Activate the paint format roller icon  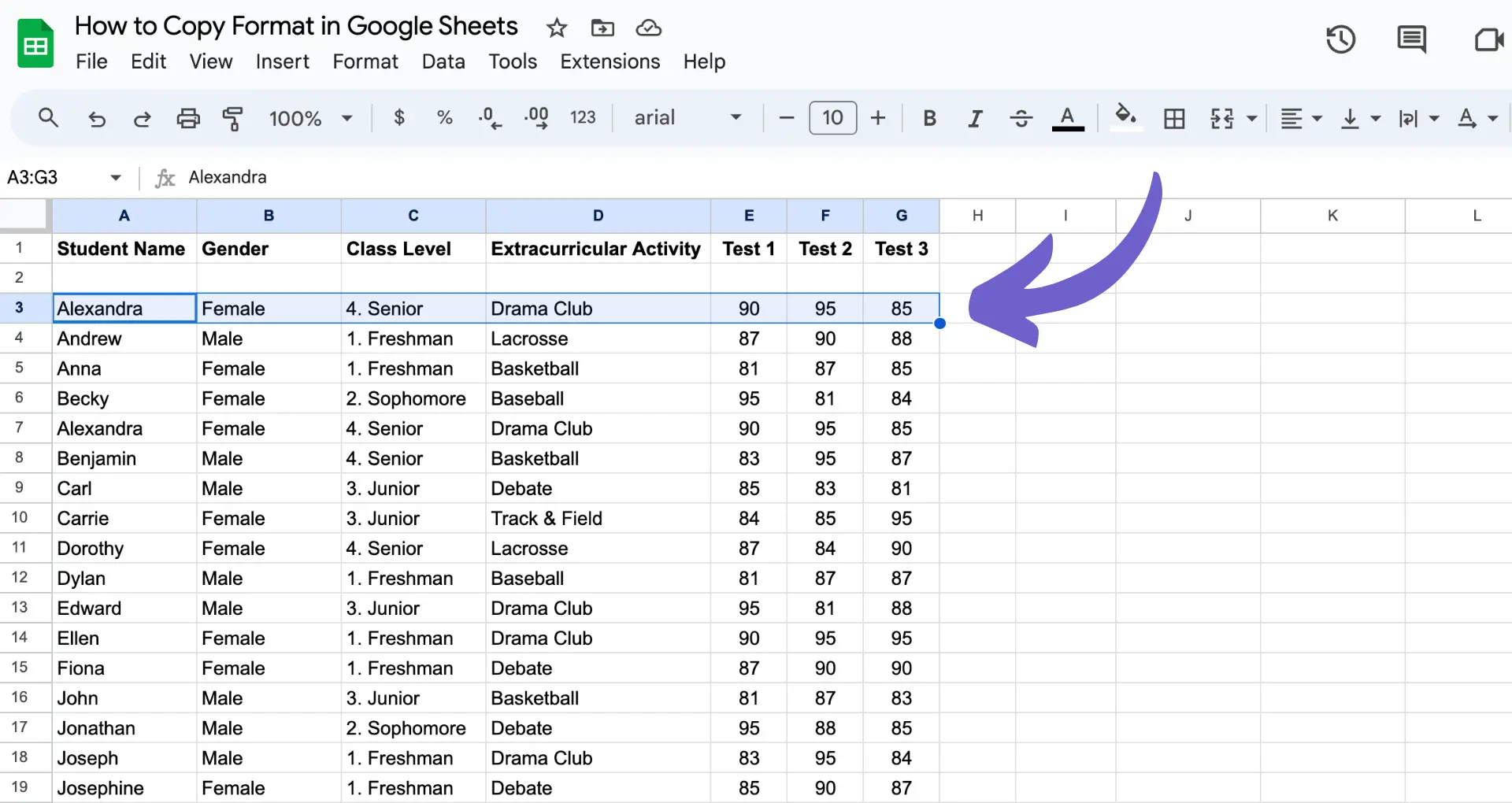(232, 119)
